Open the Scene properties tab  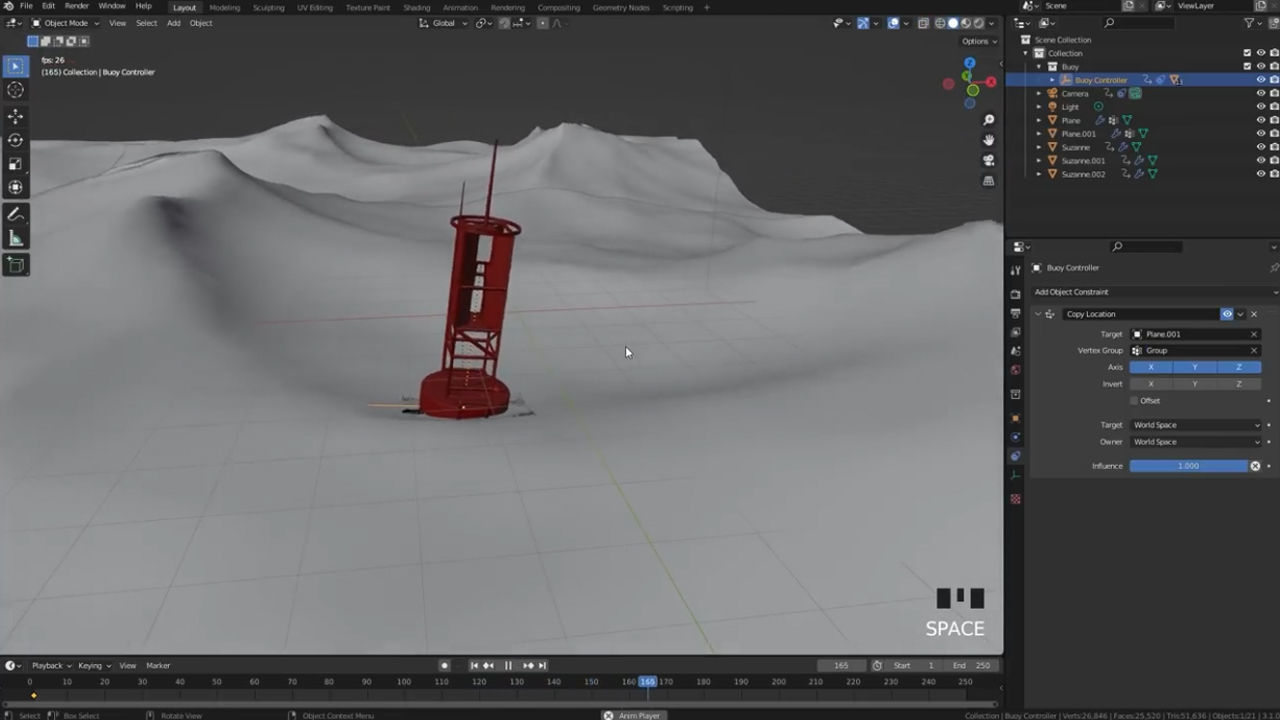(x=1015, y=351)
